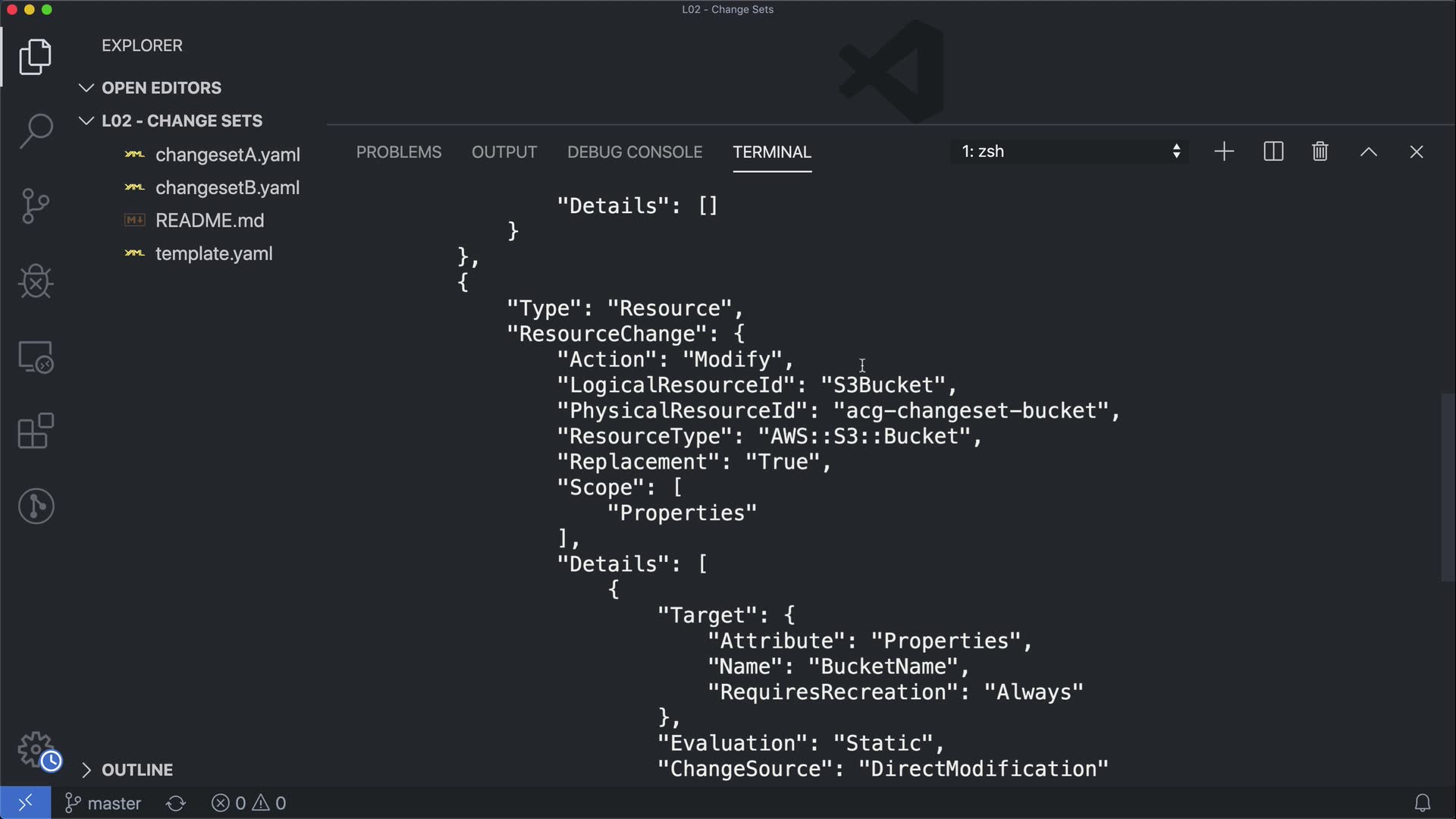The width and height of the screenshot is (1456, 819).
Task: Create a new terminal with plus icon
Action: 1224,152
